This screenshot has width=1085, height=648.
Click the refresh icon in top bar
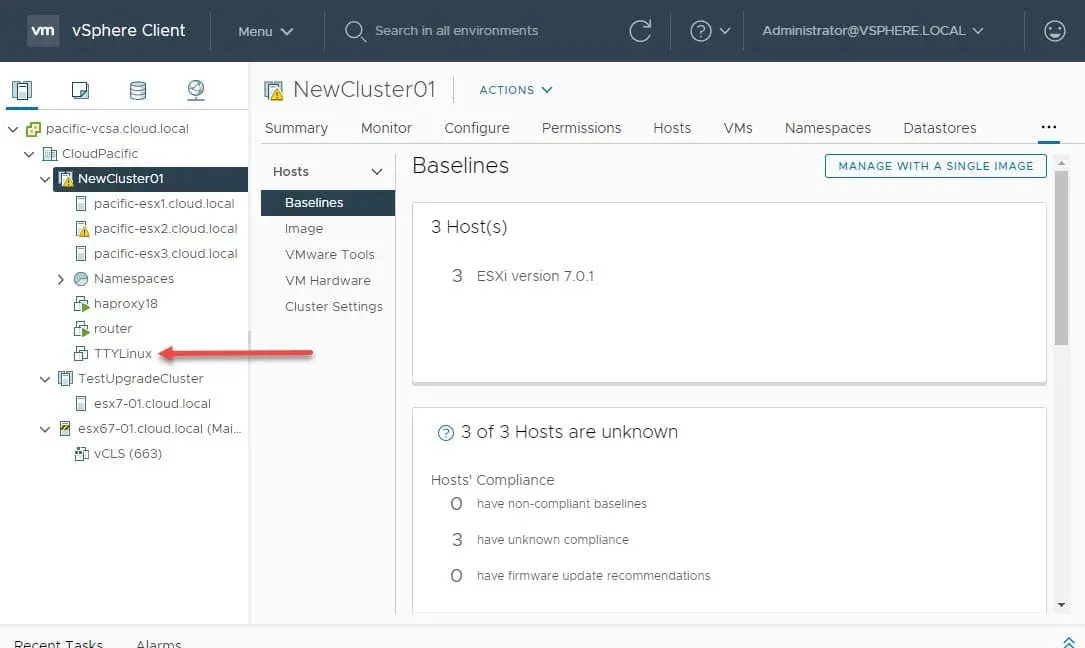coord(640,31)
